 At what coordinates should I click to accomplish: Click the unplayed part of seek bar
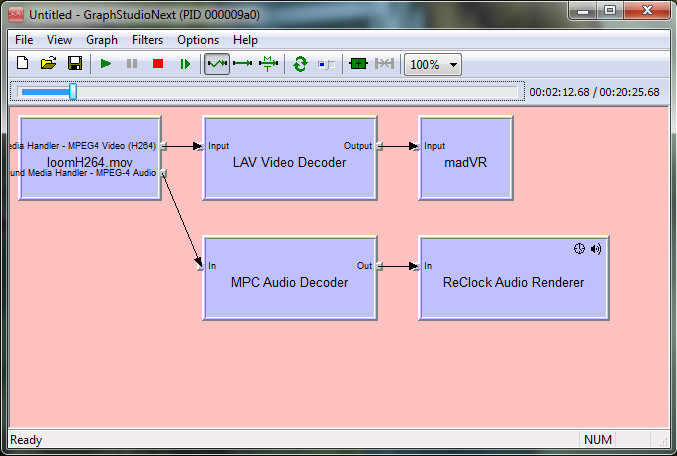297,92
